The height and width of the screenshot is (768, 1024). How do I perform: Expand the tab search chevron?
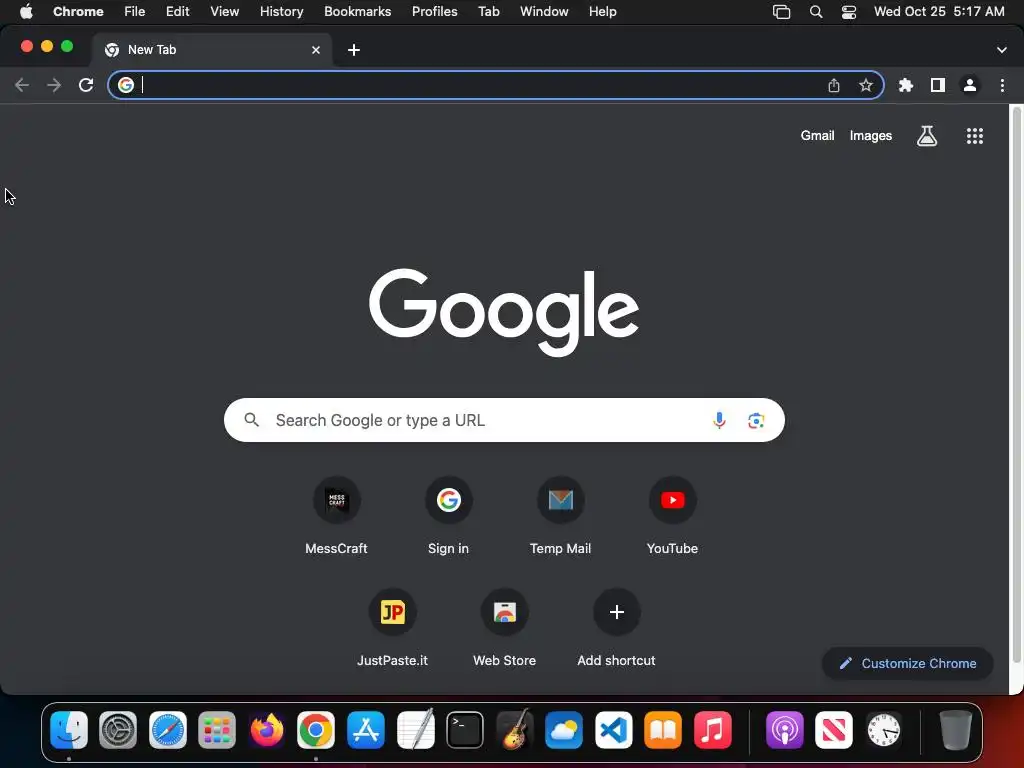coord(1002,50)
